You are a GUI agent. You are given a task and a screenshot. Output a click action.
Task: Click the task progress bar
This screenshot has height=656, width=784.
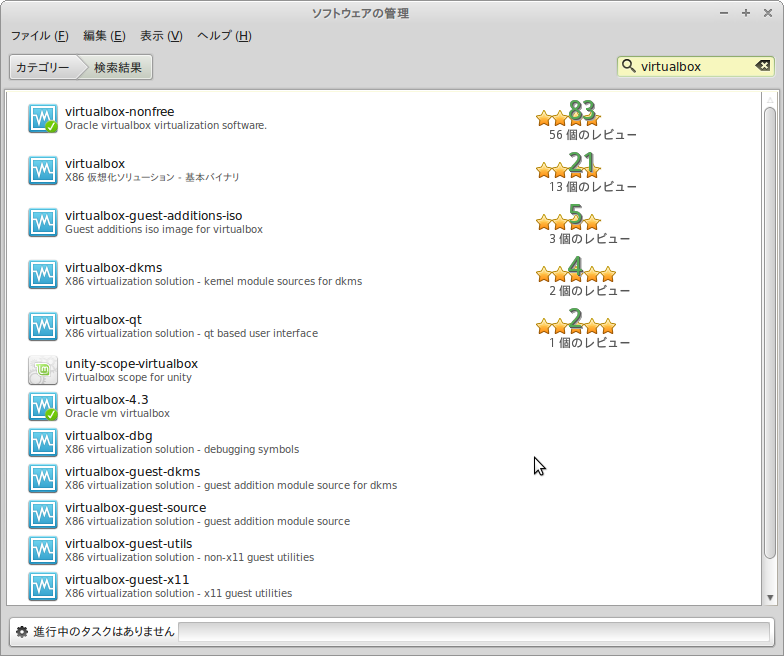(x=474, y=632)
